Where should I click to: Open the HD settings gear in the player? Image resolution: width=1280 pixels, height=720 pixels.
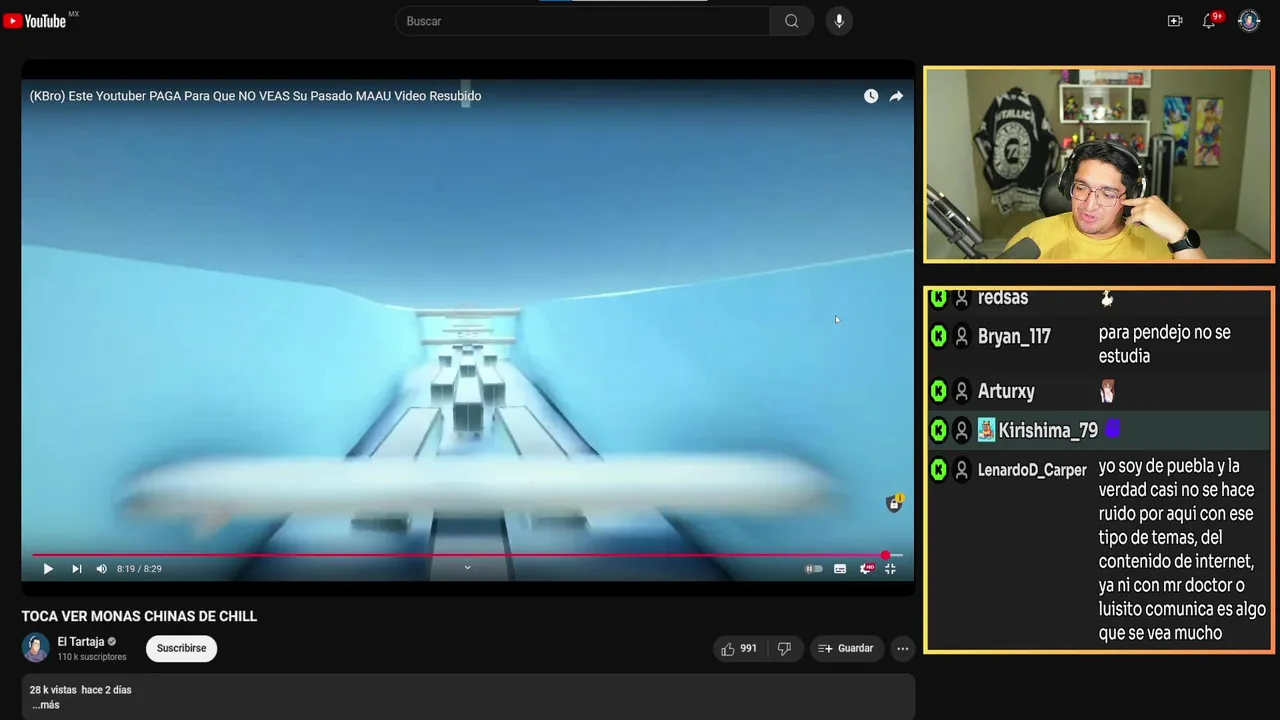[866, 569]
